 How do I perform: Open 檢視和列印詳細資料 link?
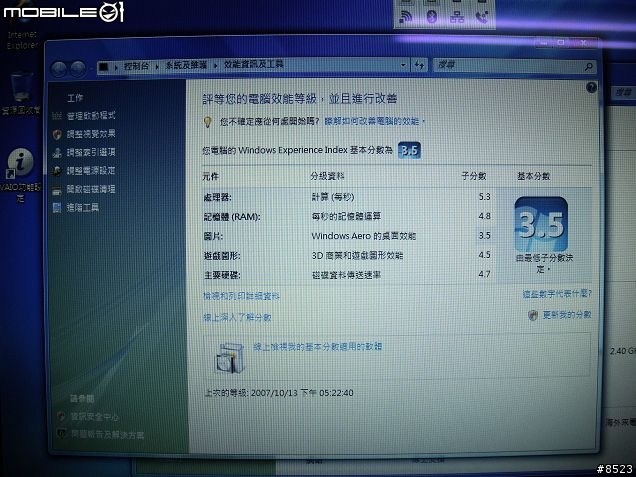coord(241,297)
